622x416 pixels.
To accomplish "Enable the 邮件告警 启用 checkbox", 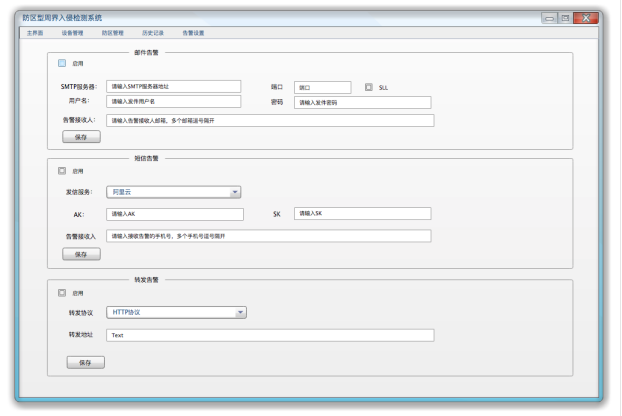I will 62,63.
